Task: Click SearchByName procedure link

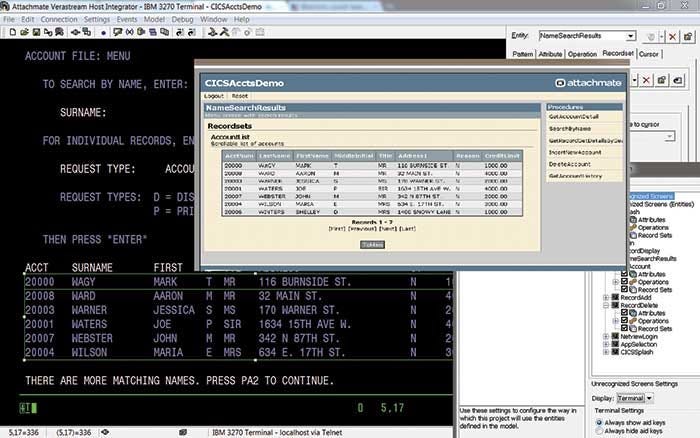Action: click(570, 129)
